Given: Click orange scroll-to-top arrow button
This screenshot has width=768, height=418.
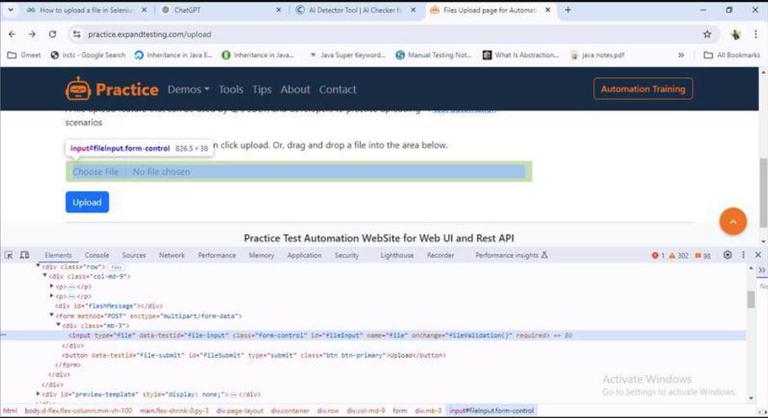Looking at the screenshot, I should pos(733,221).
